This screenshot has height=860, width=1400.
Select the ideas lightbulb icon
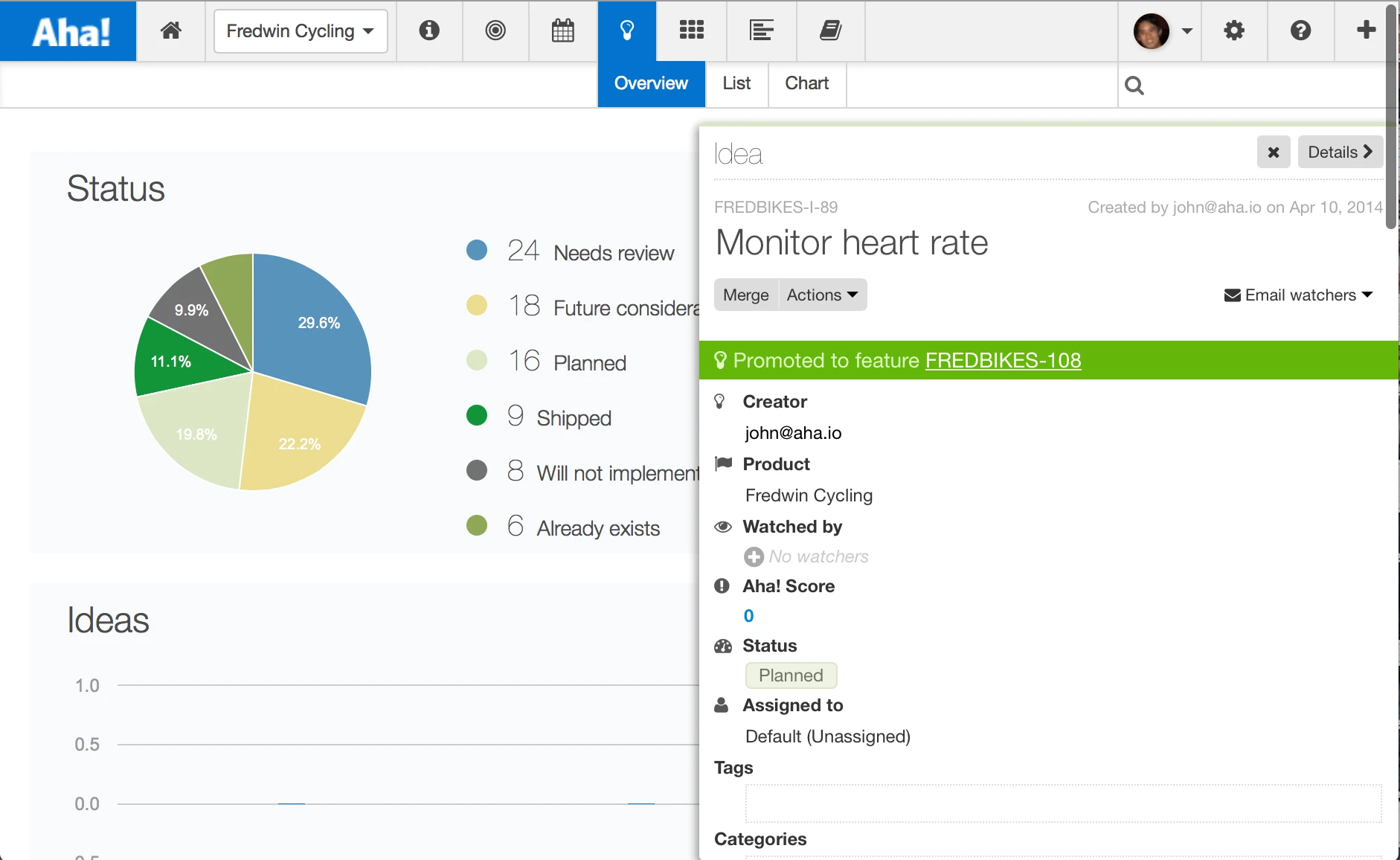coord(627,31)
